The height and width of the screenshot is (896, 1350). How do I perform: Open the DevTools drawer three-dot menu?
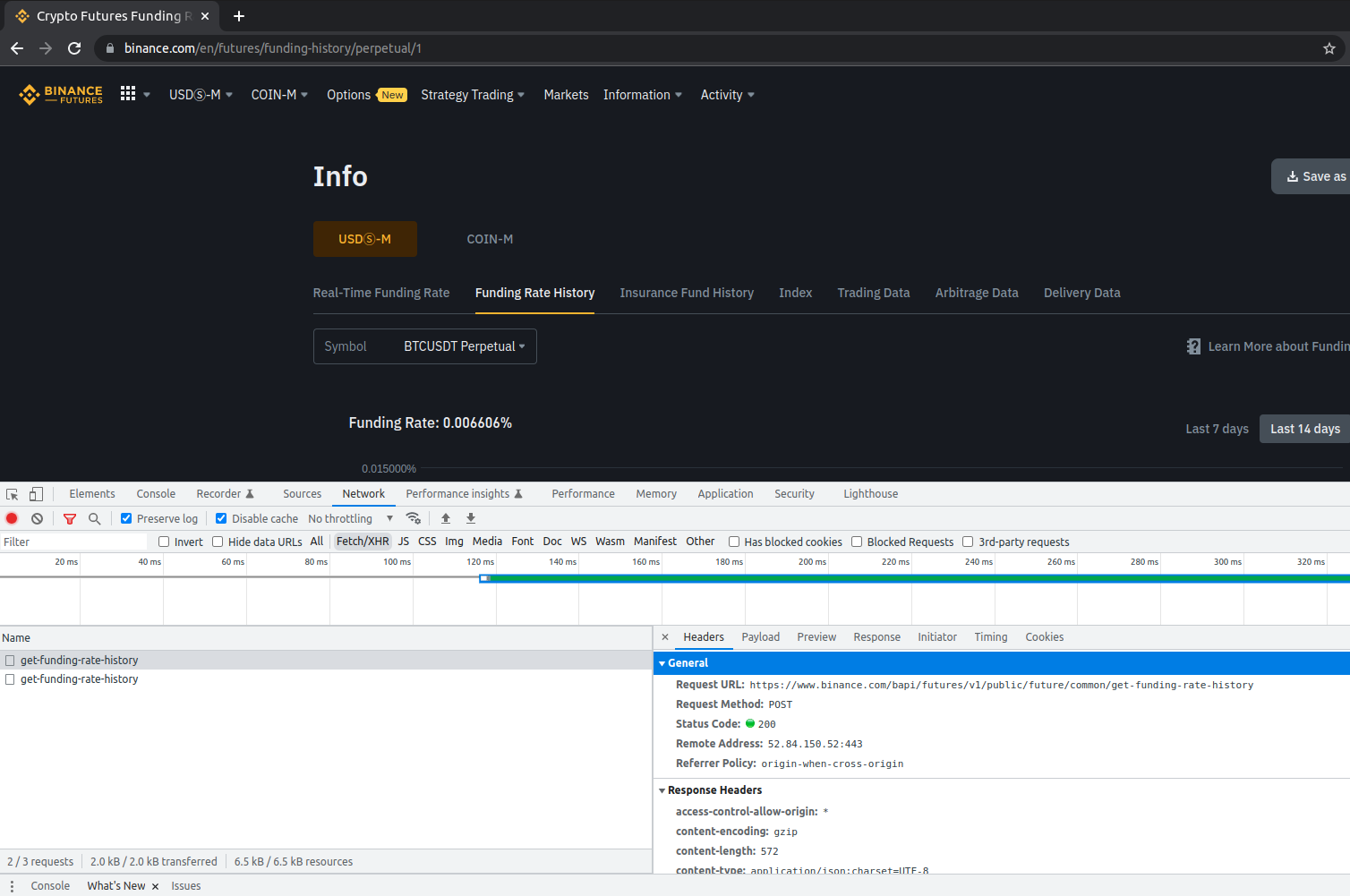(12, 886)
